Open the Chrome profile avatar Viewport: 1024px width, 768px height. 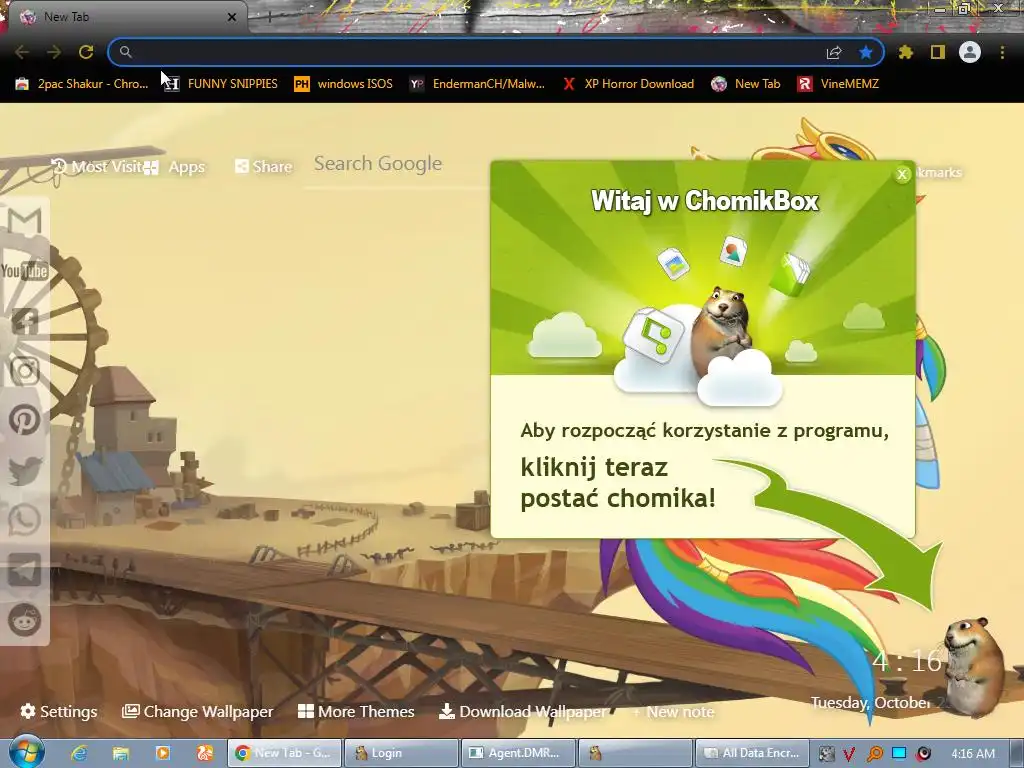[970, 52]
